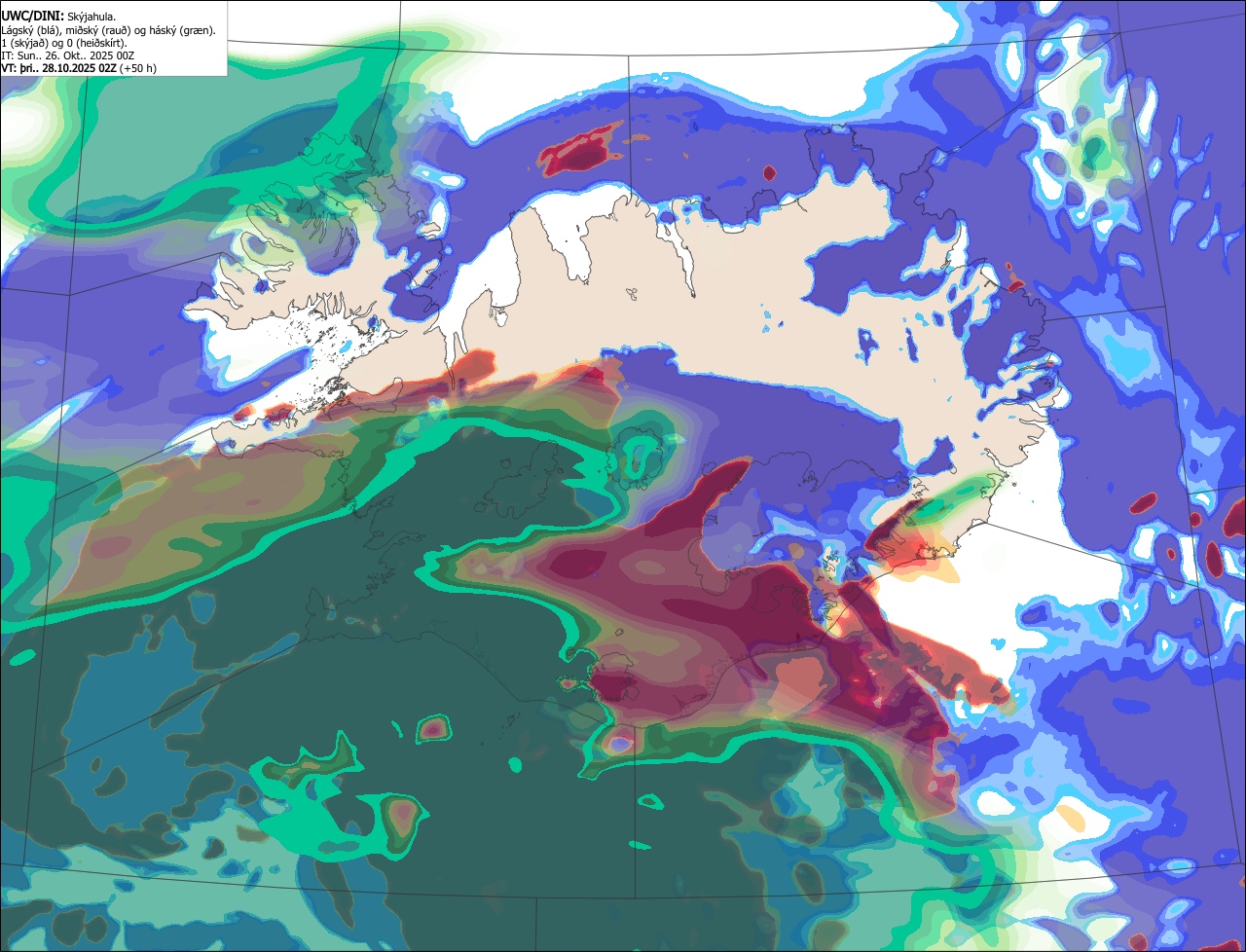1246x952 pixels.
Task: Click the "VT: þri.. 28.10.2025 02Z (+50 h)" line
Action: point(79,68)
